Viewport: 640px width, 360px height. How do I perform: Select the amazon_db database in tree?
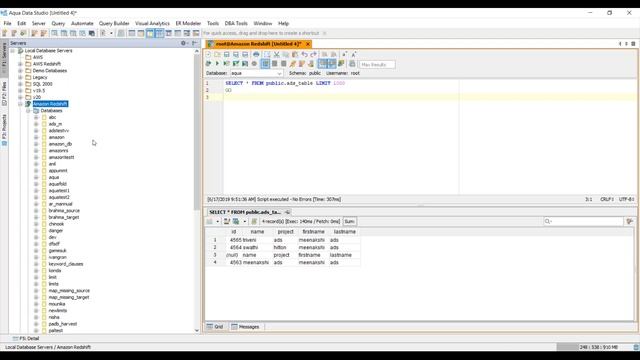(x=60, y=144)
